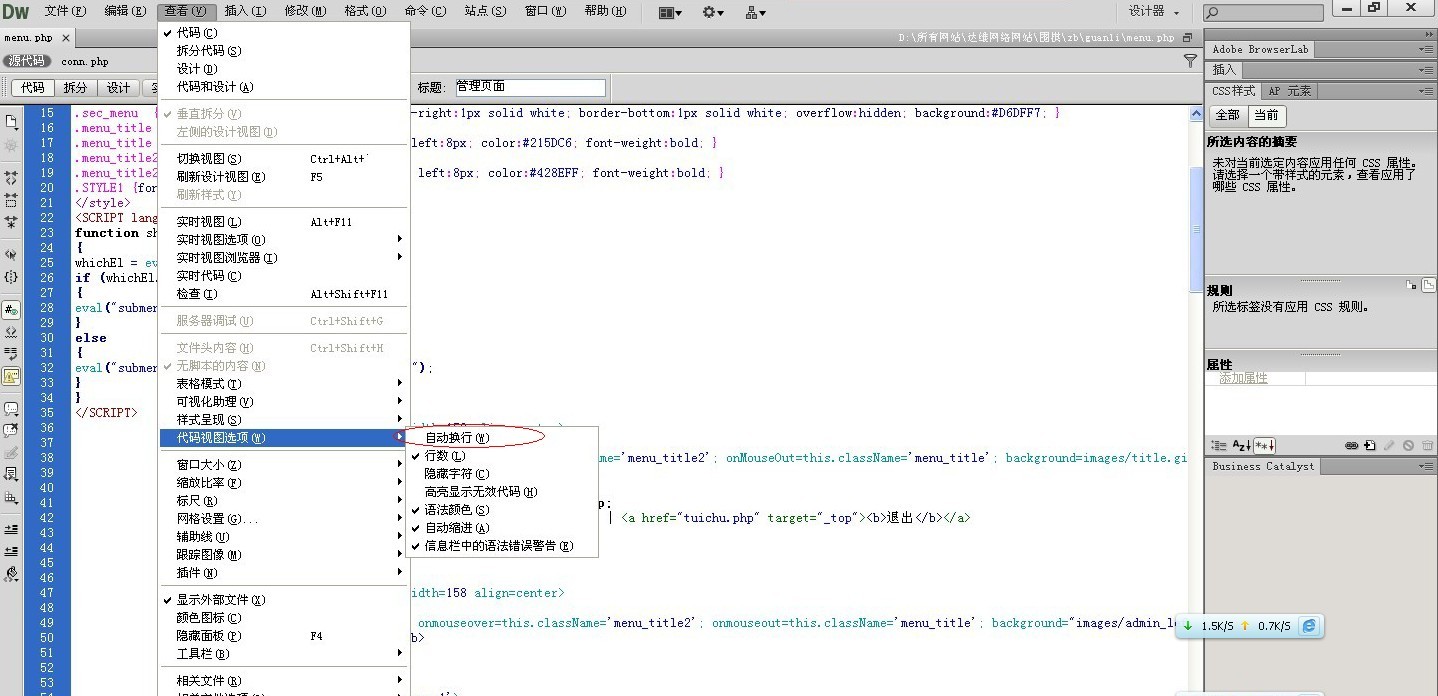Enable 自动换行 word wrap option
The width and height of the screenshot is (1438, 696).
[457, 438]
